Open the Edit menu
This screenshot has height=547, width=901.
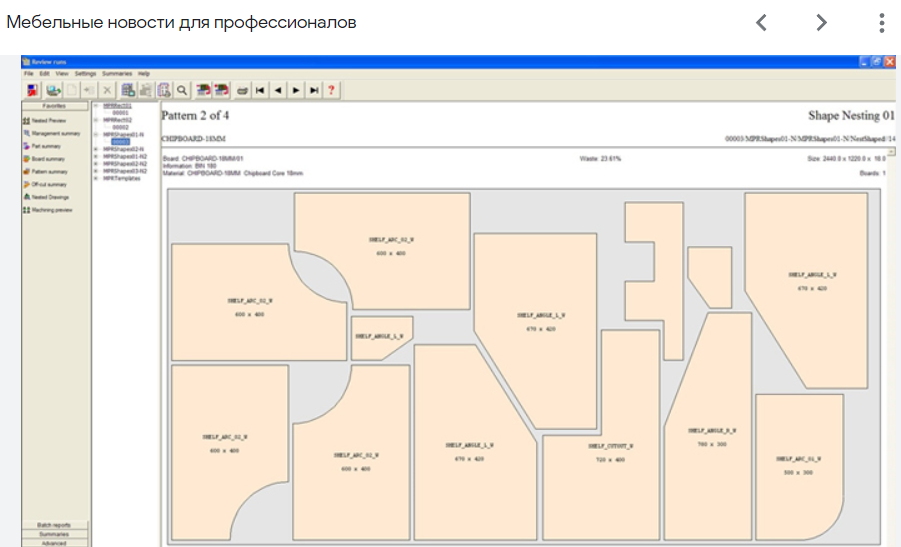(44, 74)
